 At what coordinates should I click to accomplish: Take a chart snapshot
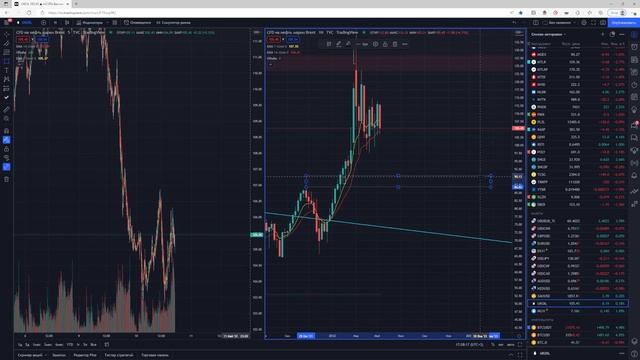(x=602, y=23)
